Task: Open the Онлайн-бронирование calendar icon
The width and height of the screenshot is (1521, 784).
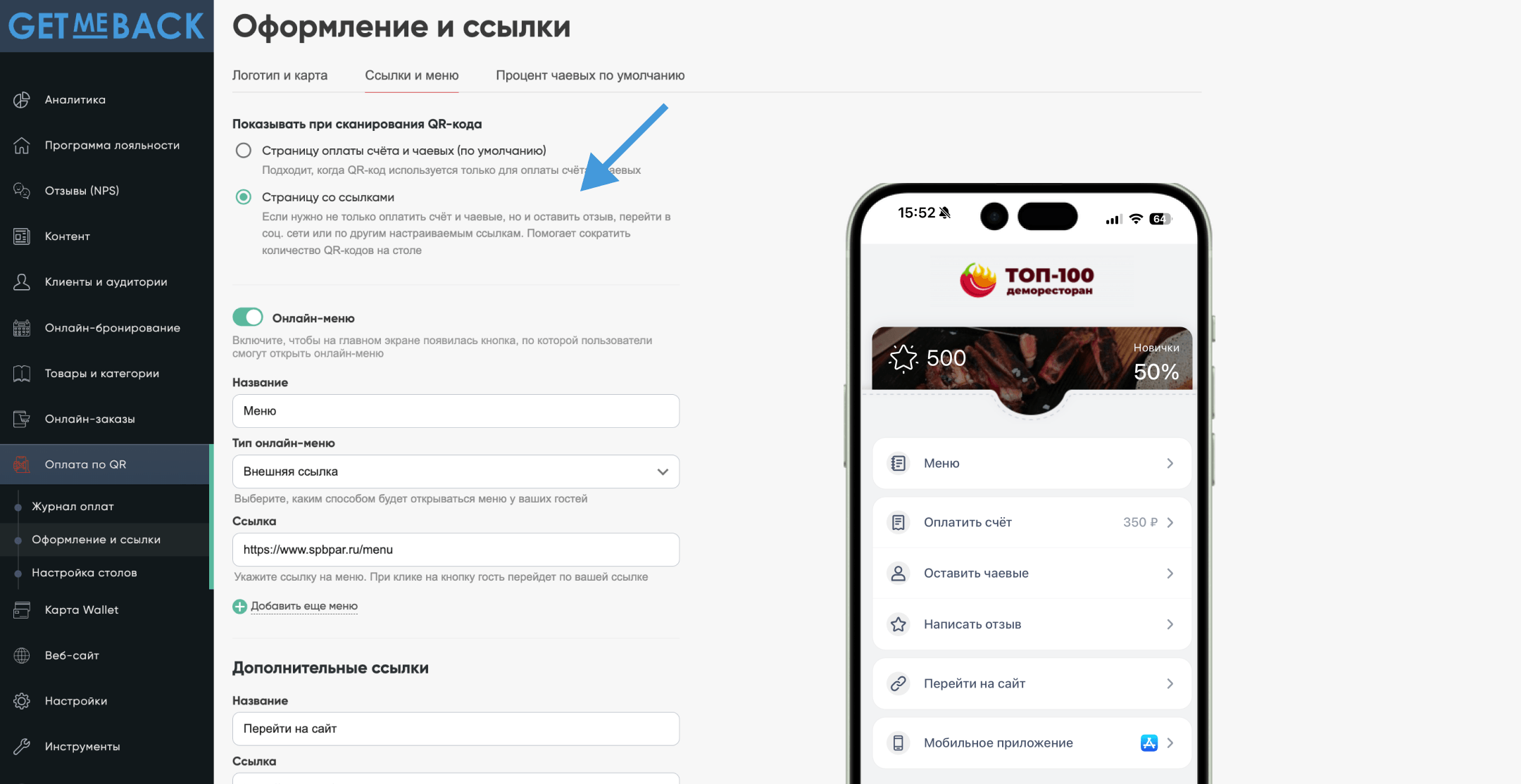Action: 22,328
